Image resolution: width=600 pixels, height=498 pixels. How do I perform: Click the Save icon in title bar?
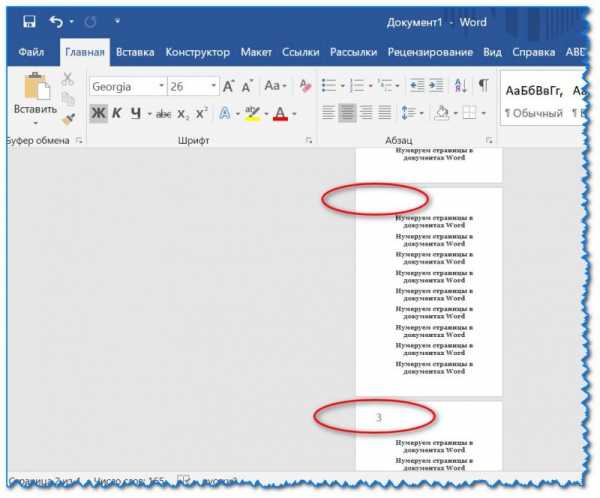coord(28,21)
